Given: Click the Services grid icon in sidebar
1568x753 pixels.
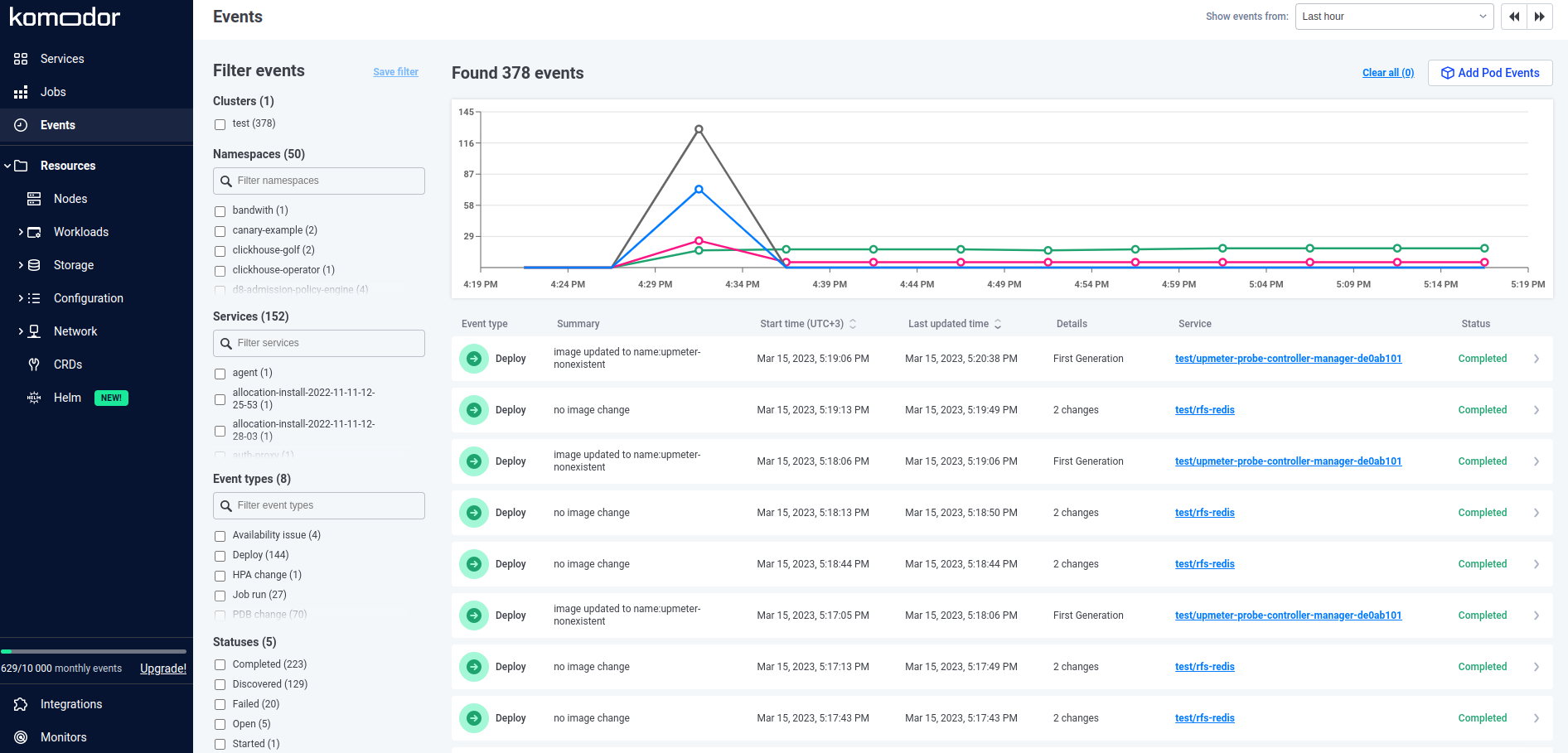Looking at the screenshot, I should coord(21,59).
